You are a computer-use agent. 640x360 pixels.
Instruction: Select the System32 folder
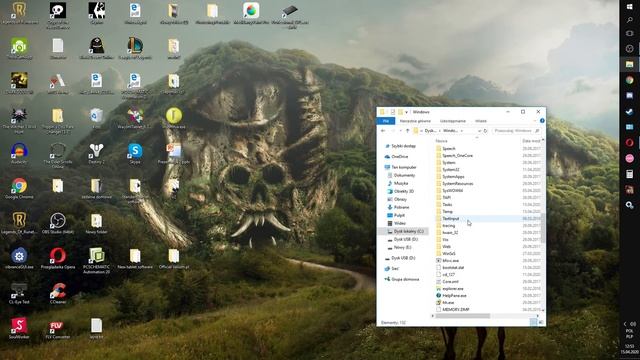(x=451, y=169)
